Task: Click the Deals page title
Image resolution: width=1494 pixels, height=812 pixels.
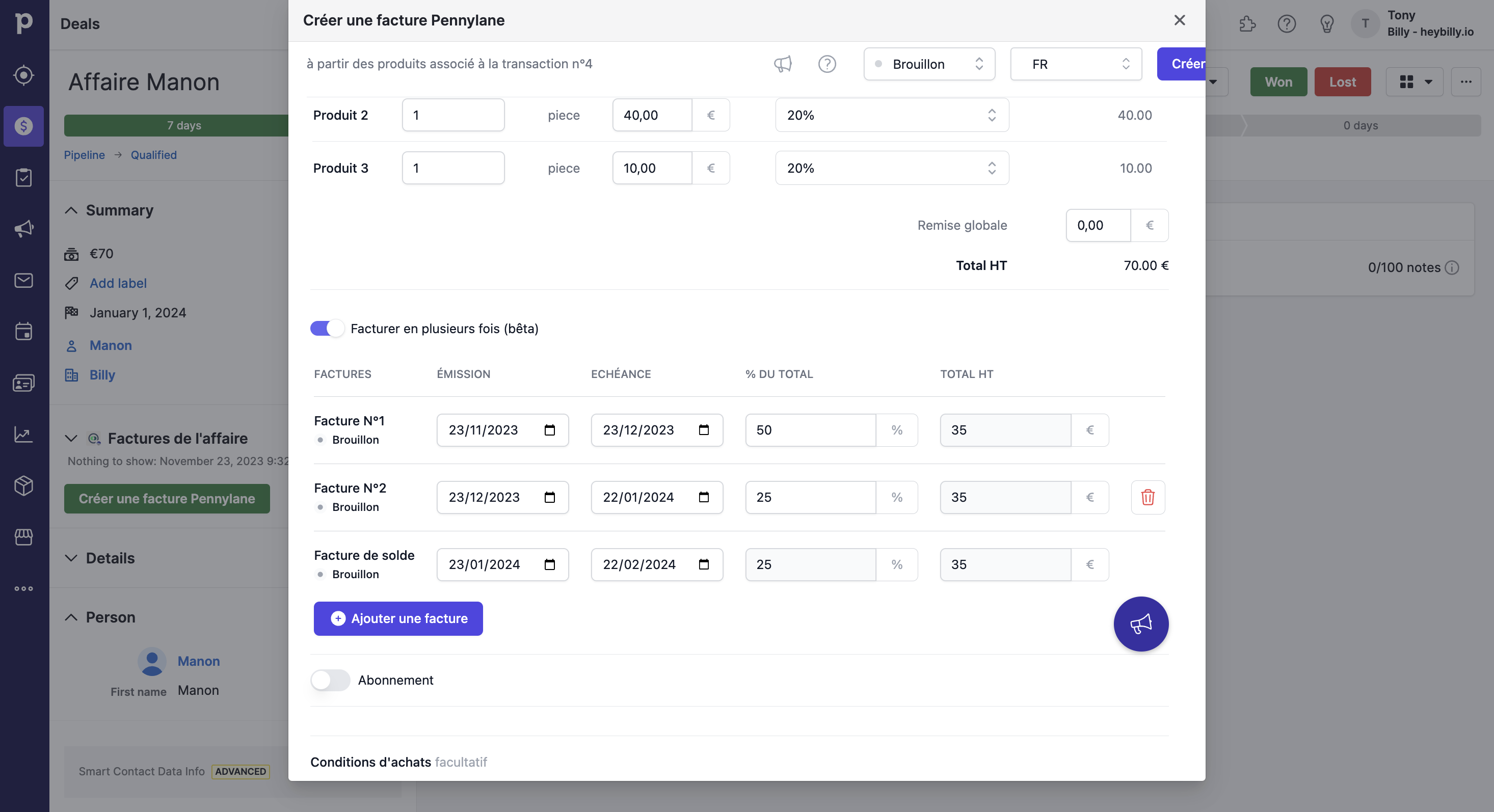Action: pyautogui.click(x=80, y=24)
